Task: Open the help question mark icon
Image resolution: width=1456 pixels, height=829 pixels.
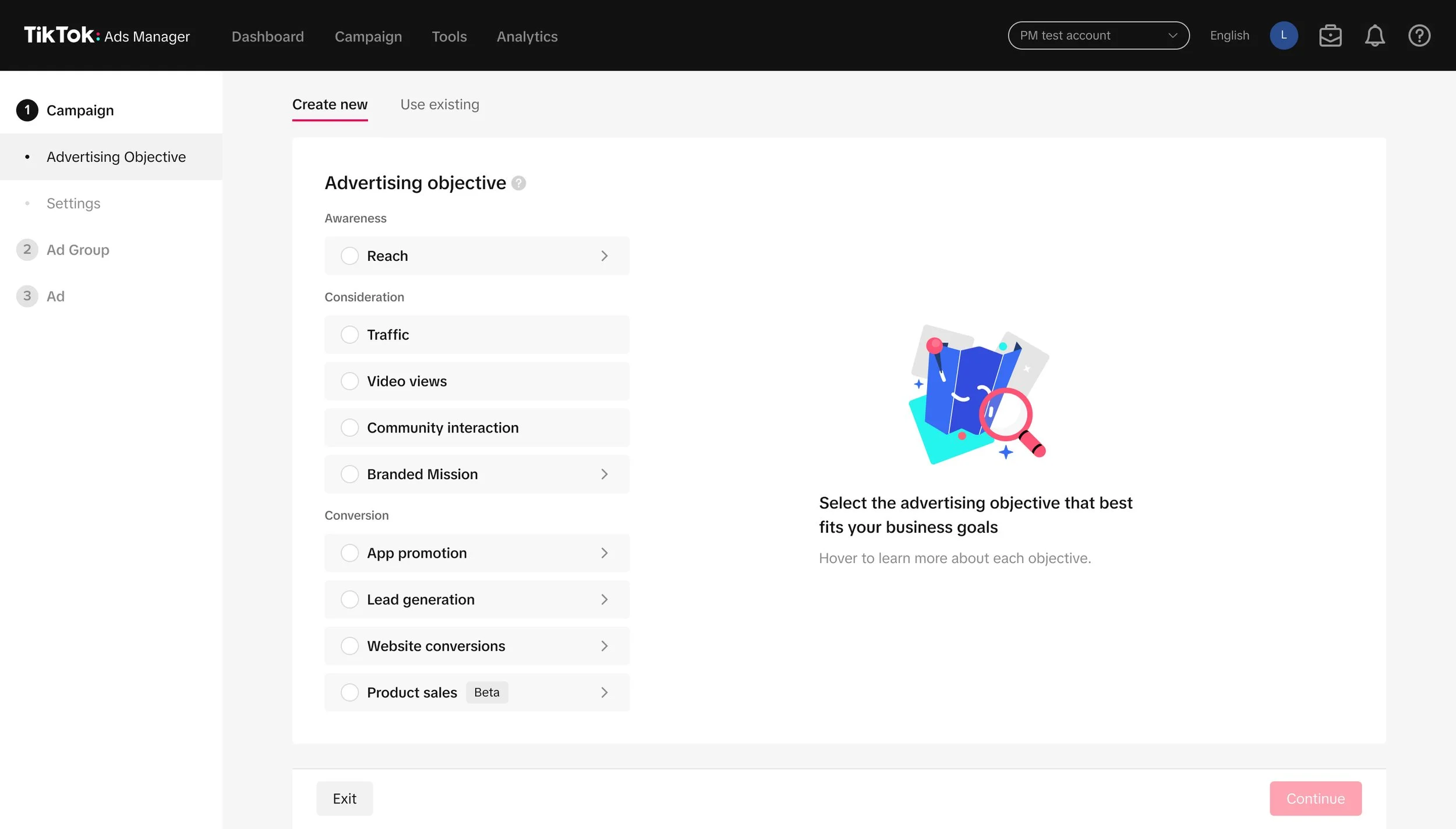Action: [1419, 36]
